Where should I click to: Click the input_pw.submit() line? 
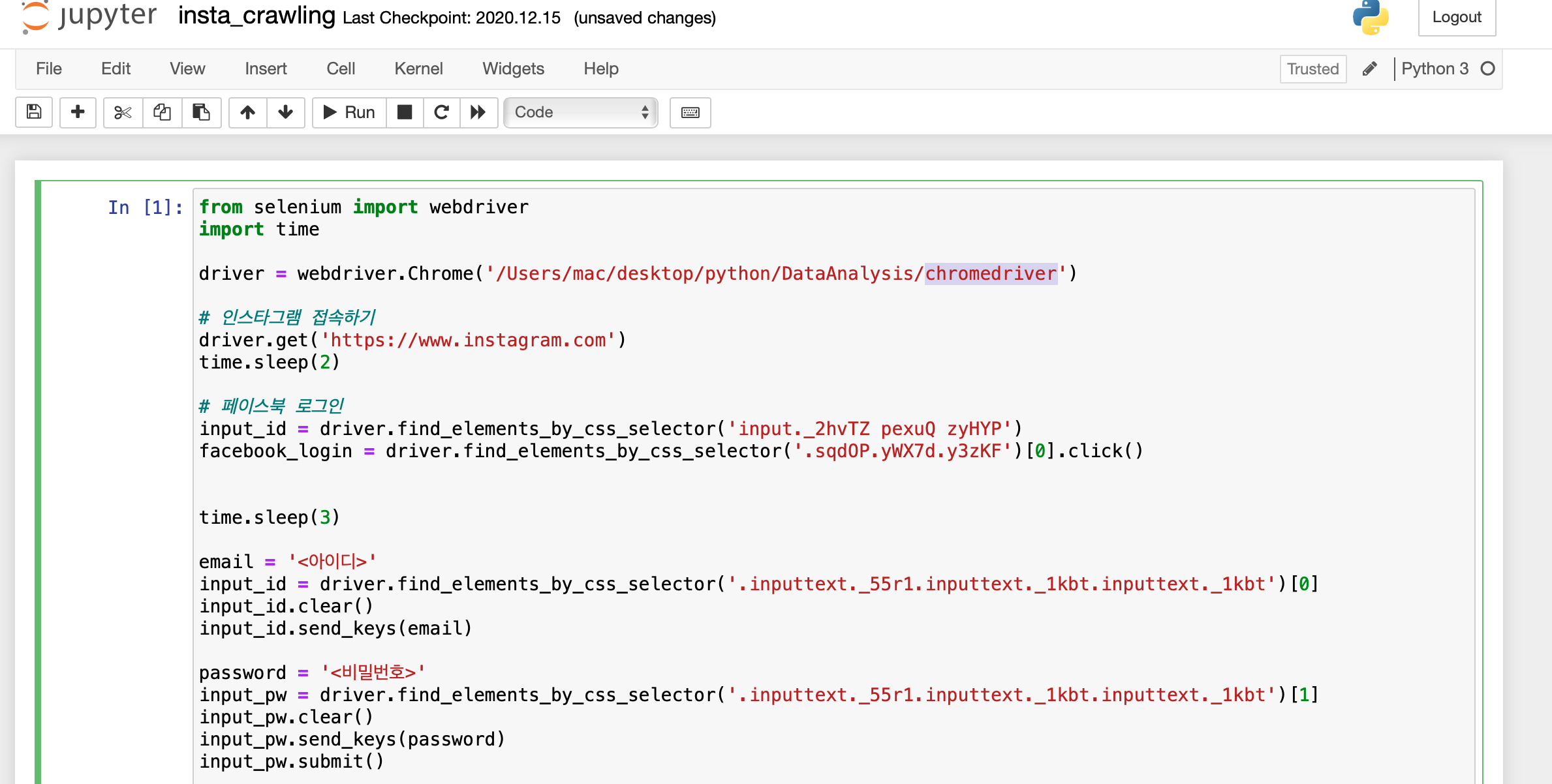(x=292, y=761)
